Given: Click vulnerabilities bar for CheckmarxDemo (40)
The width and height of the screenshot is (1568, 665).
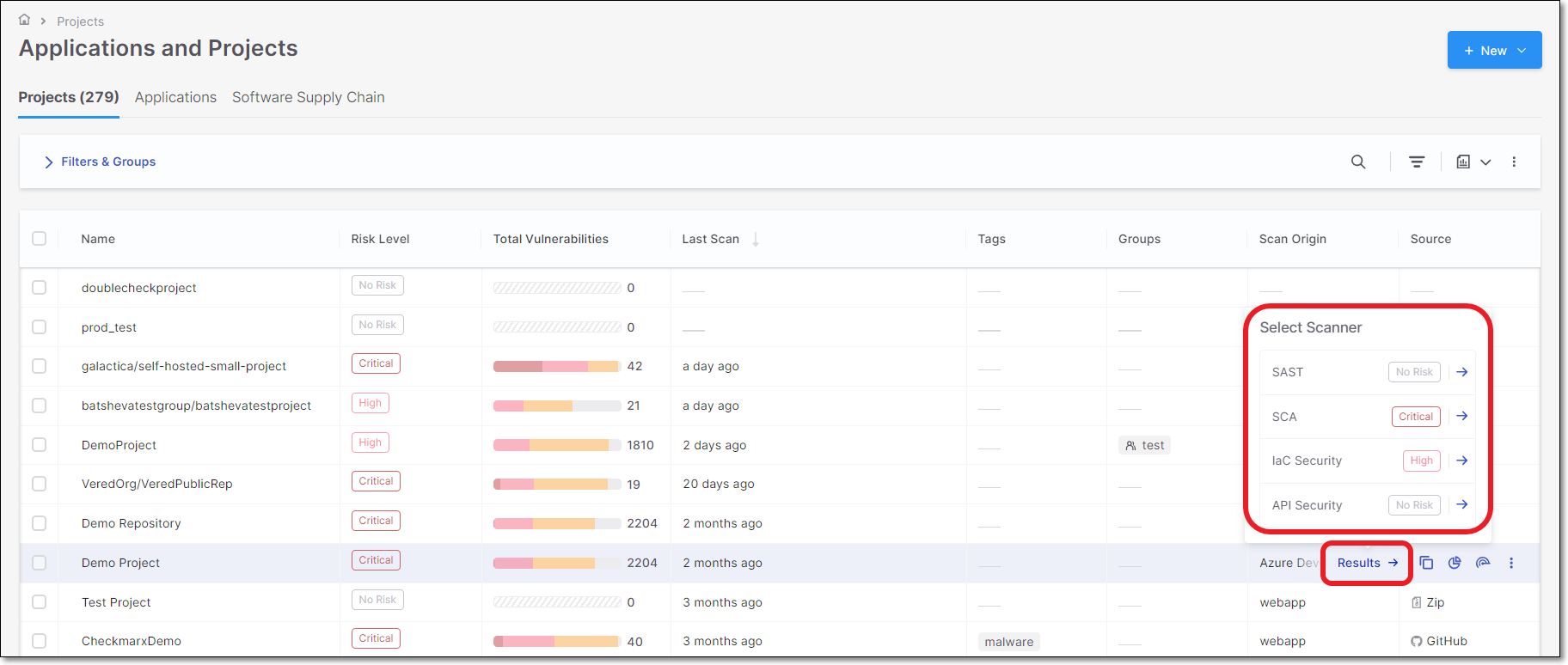Looking at the screenshot, I should pos(557,641).
